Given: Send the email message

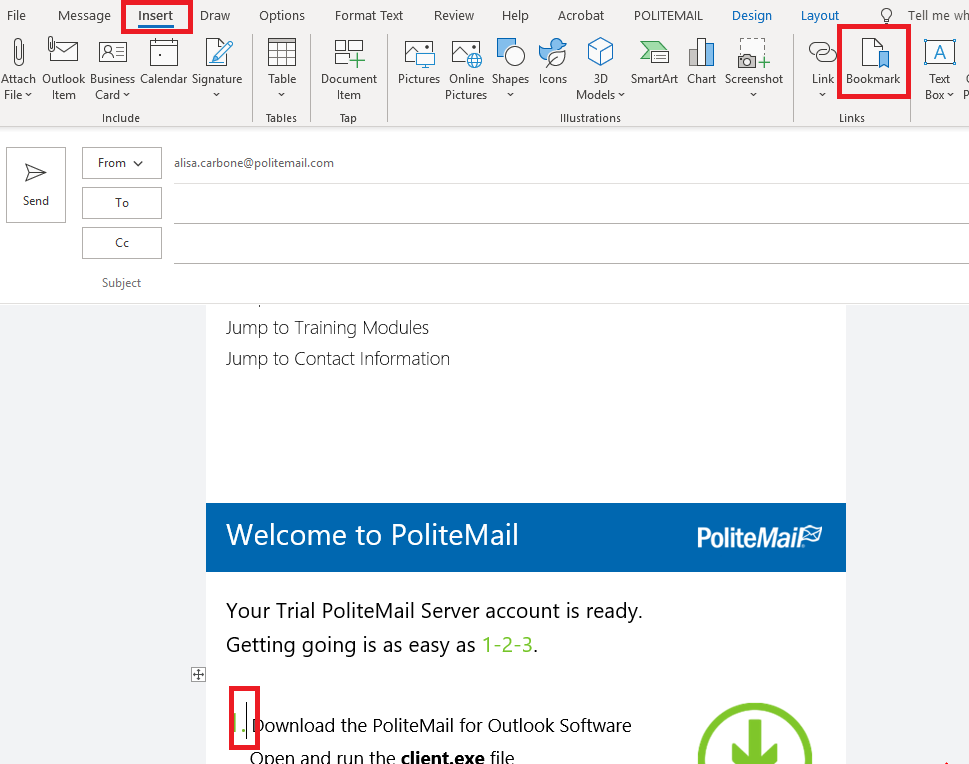Looking at the screenshot, I should pos(36,184).
